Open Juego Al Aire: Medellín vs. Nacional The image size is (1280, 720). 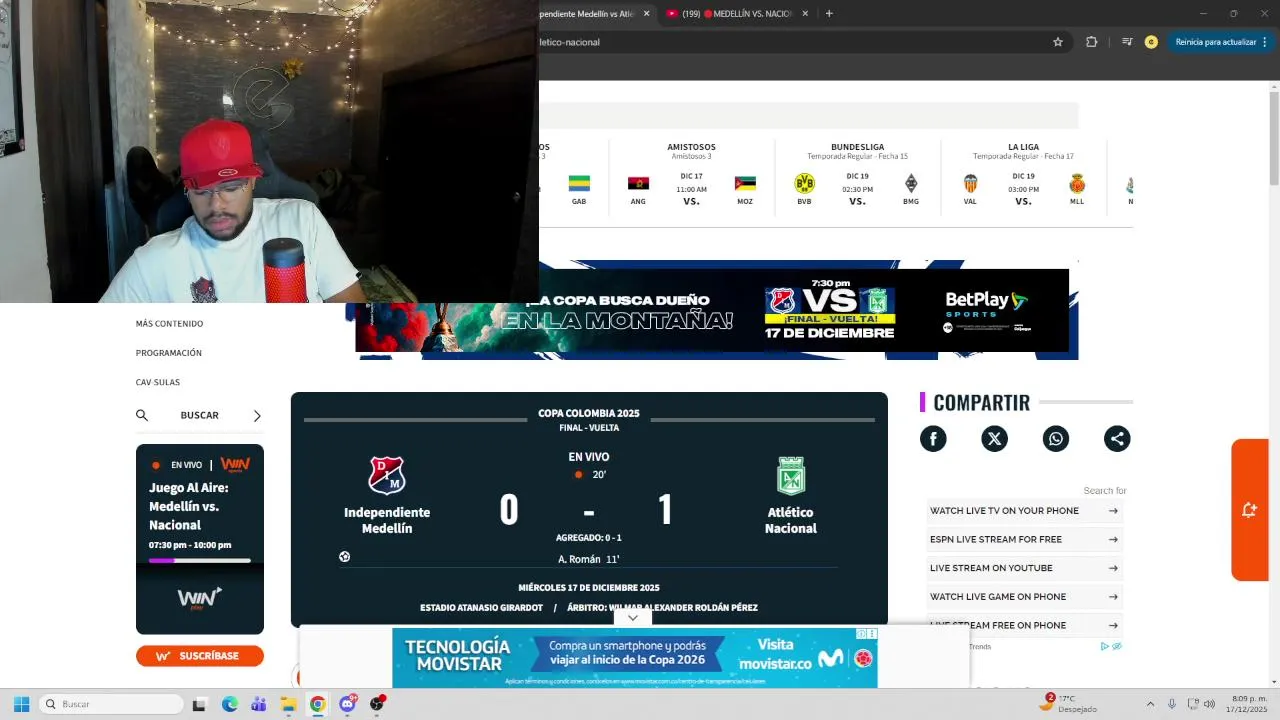pos(189,506)
